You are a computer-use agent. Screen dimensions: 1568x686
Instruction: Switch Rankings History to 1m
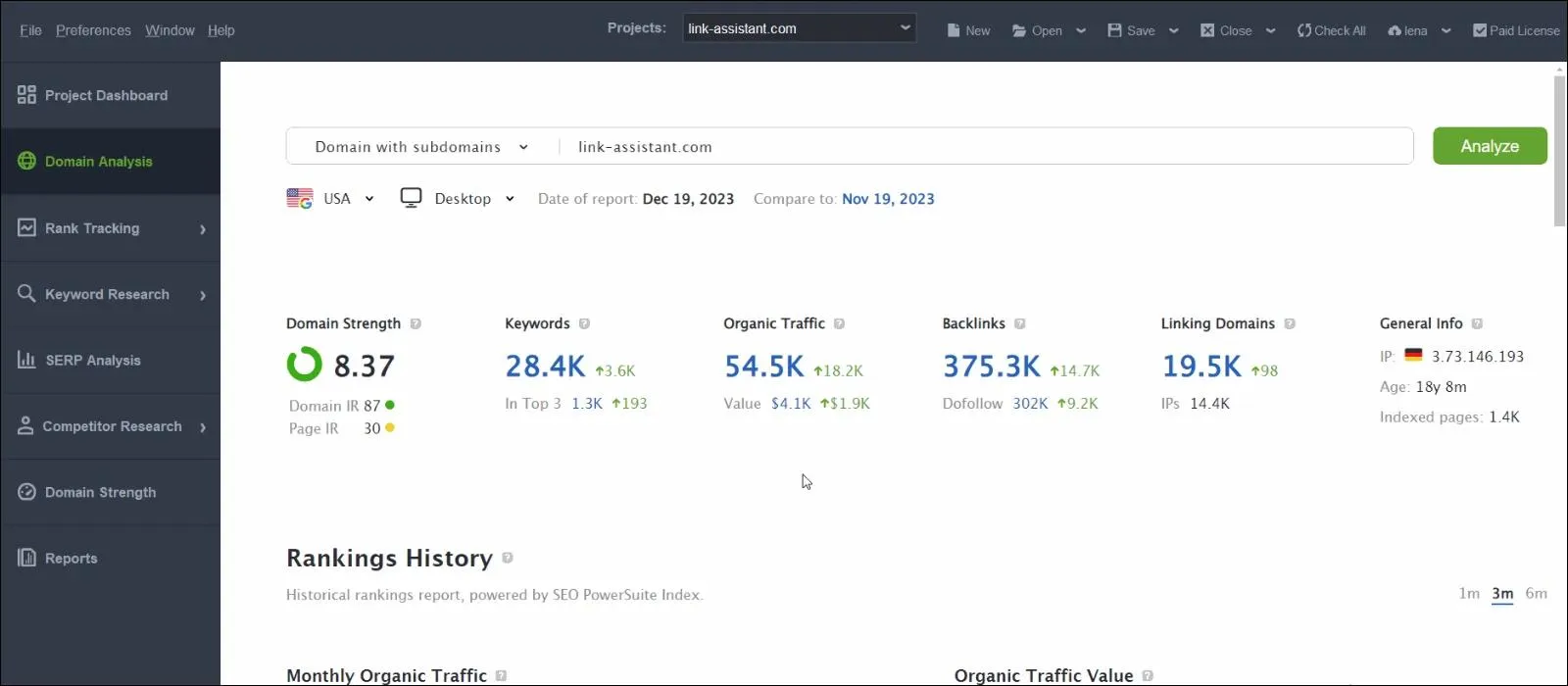(1469, 593)
